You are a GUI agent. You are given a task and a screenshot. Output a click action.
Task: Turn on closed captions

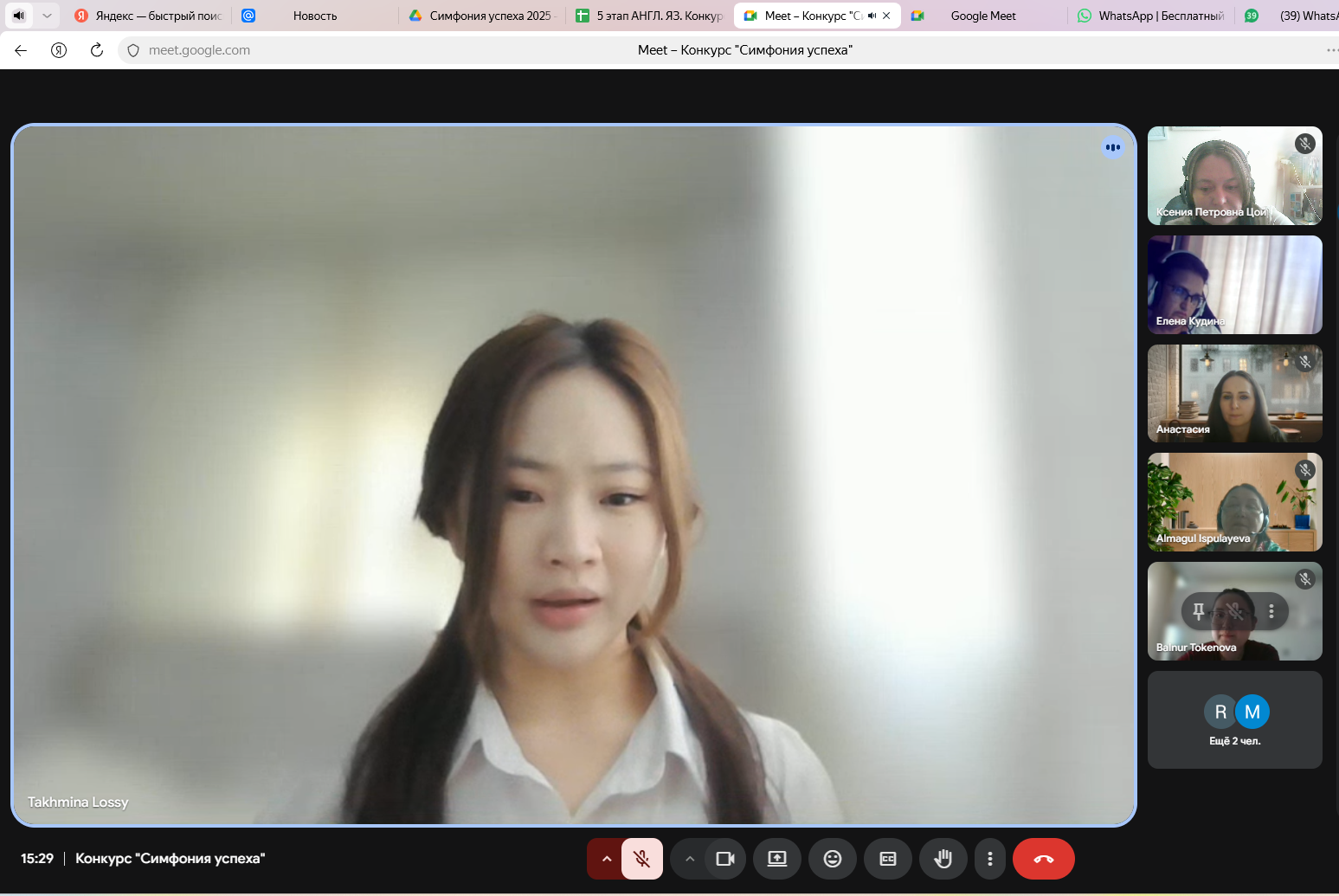click(887, 859)
